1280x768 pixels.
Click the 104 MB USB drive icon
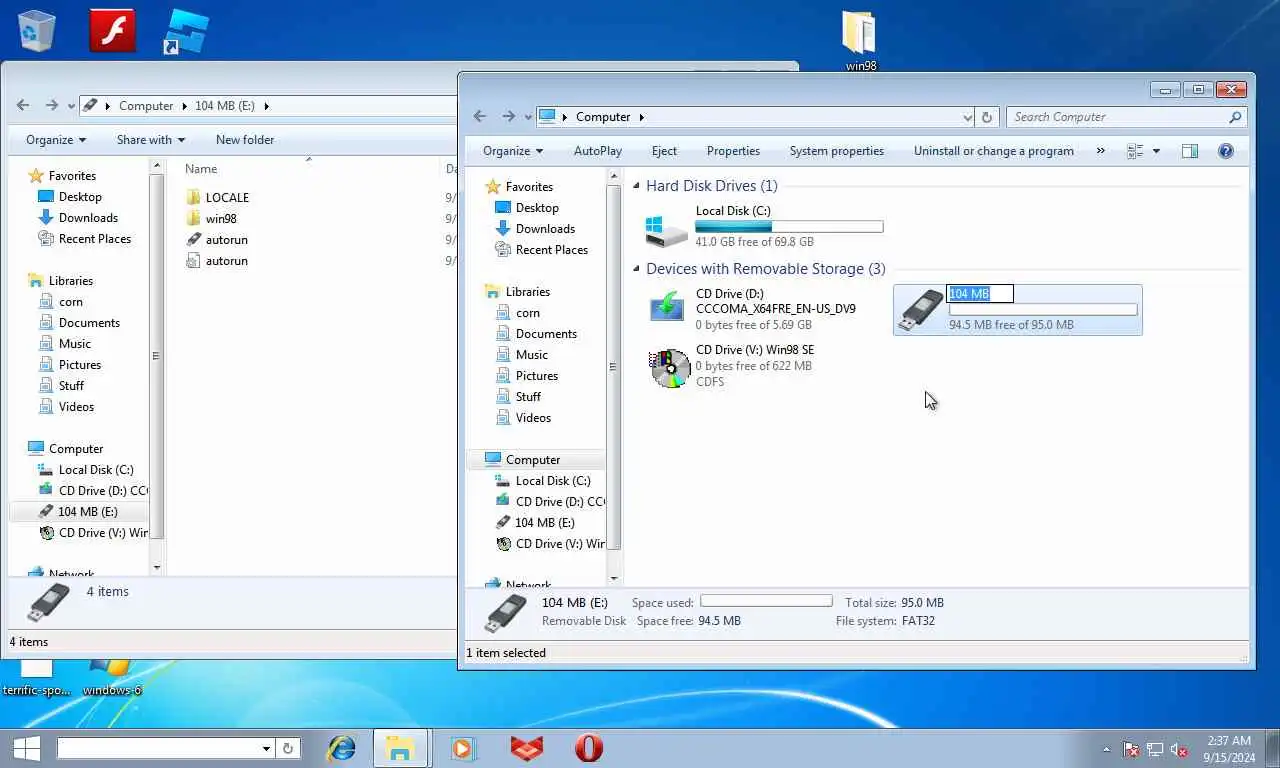(921, 309)
